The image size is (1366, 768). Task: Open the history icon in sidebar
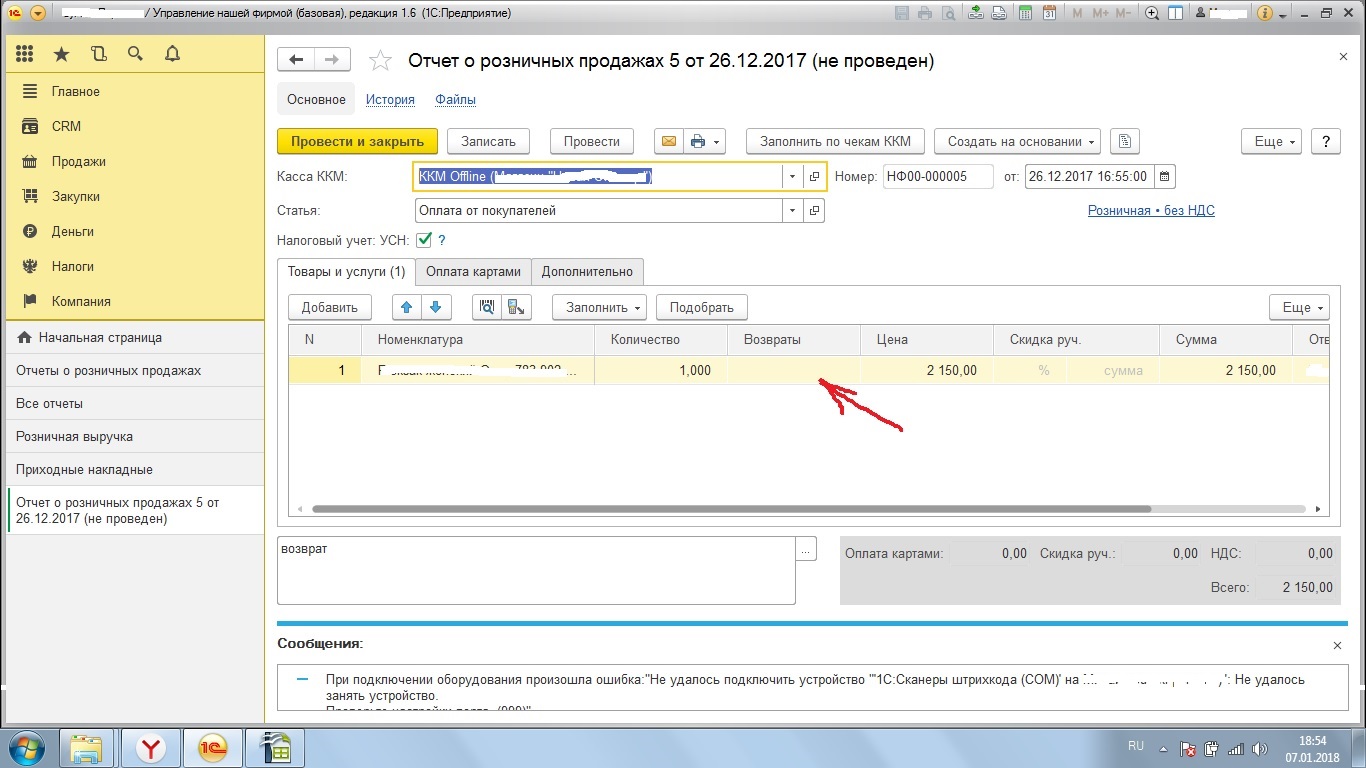click(98, 54)
